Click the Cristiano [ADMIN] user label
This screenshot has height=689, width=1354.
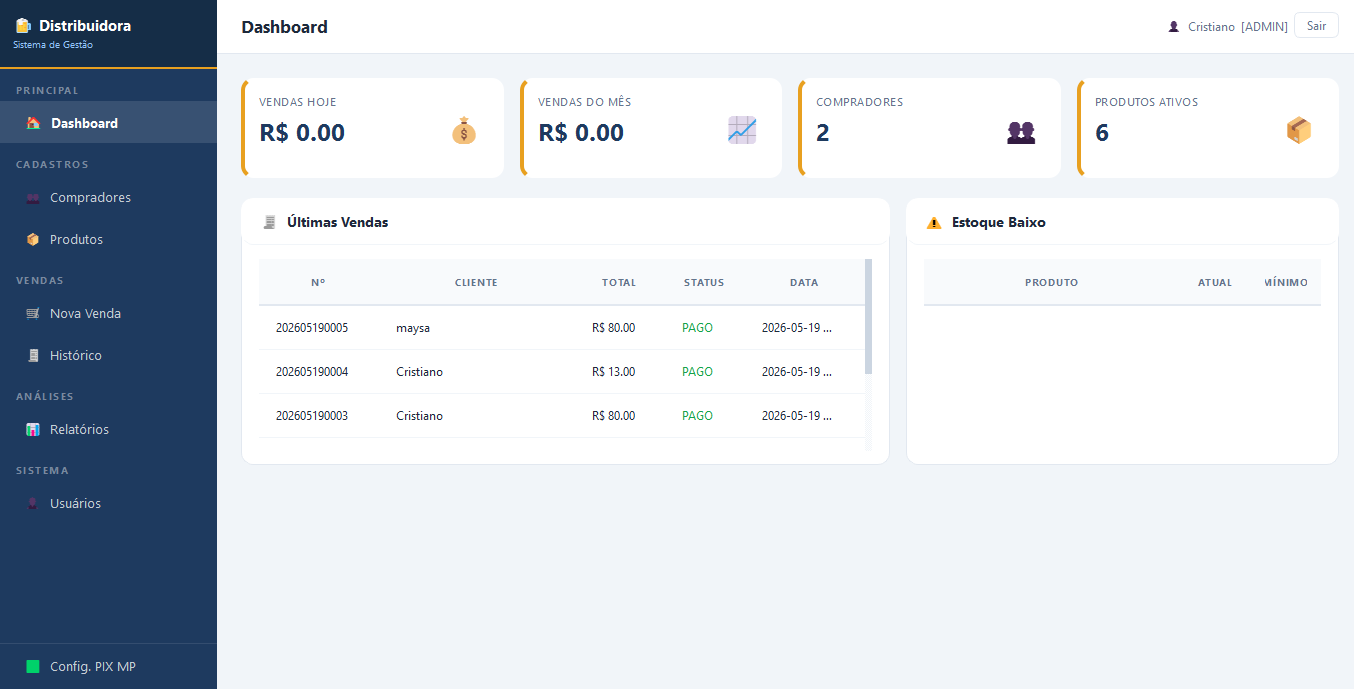coord(1238,27)
